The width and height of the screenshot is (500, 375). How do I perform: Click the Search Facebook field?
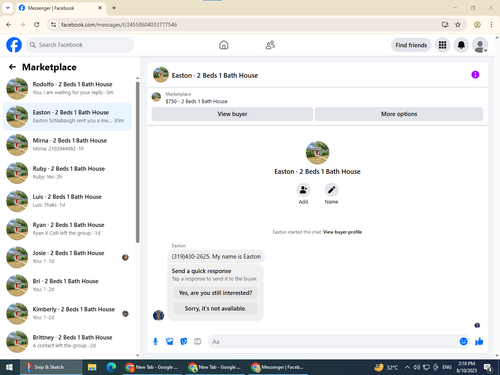(x=80, y=45)
